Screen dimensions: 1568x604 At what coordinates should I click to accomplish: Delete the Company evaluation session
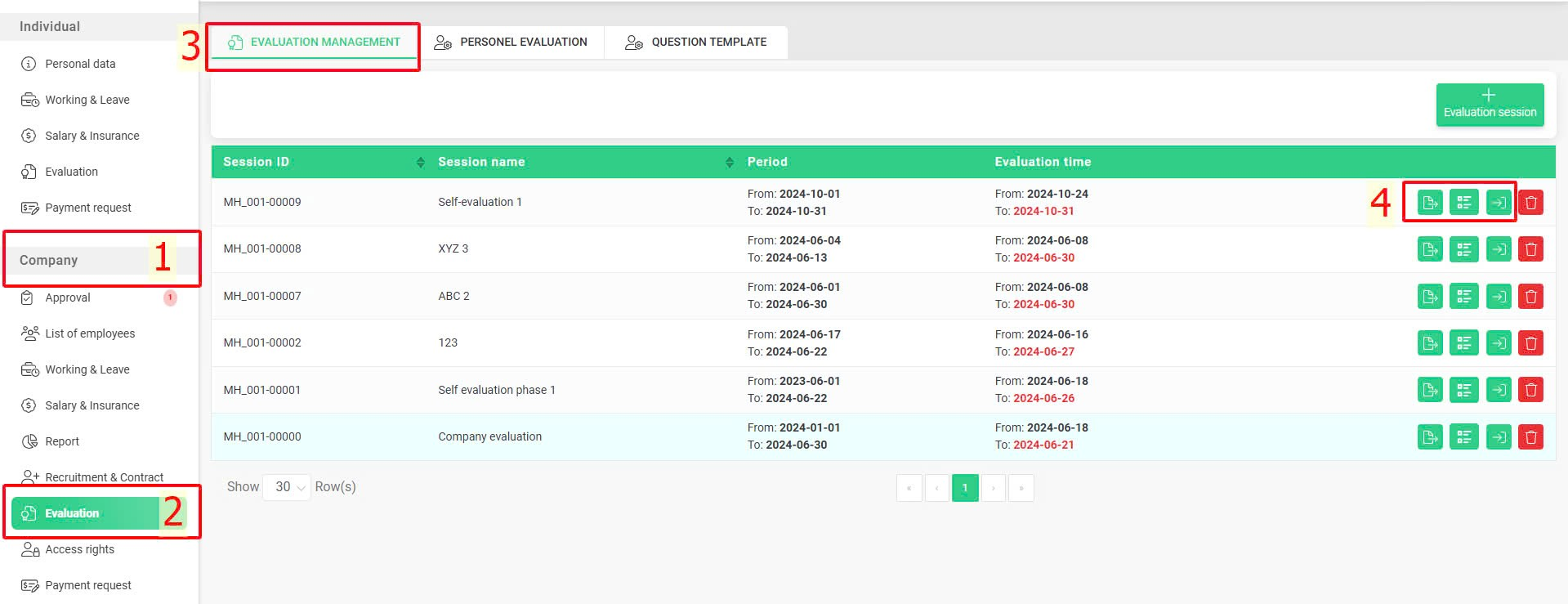(1530, 436)
